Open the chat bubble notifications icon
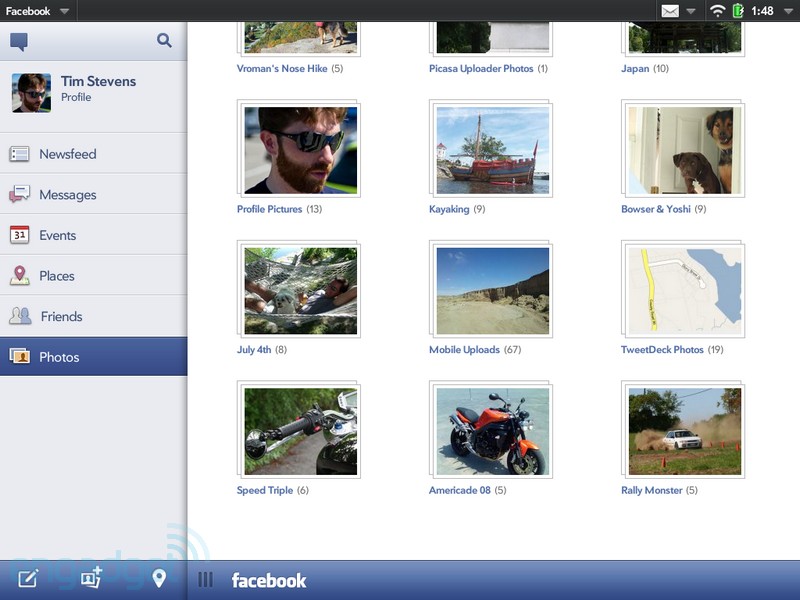This screenshot has width=800, height=600. tap(19, 41)
